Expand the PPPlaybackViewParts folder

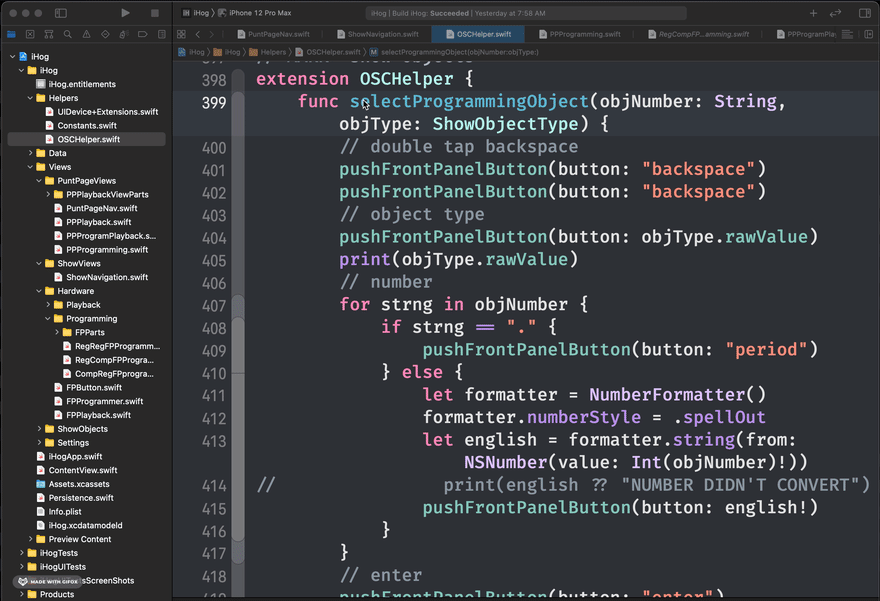coord(48,195)
